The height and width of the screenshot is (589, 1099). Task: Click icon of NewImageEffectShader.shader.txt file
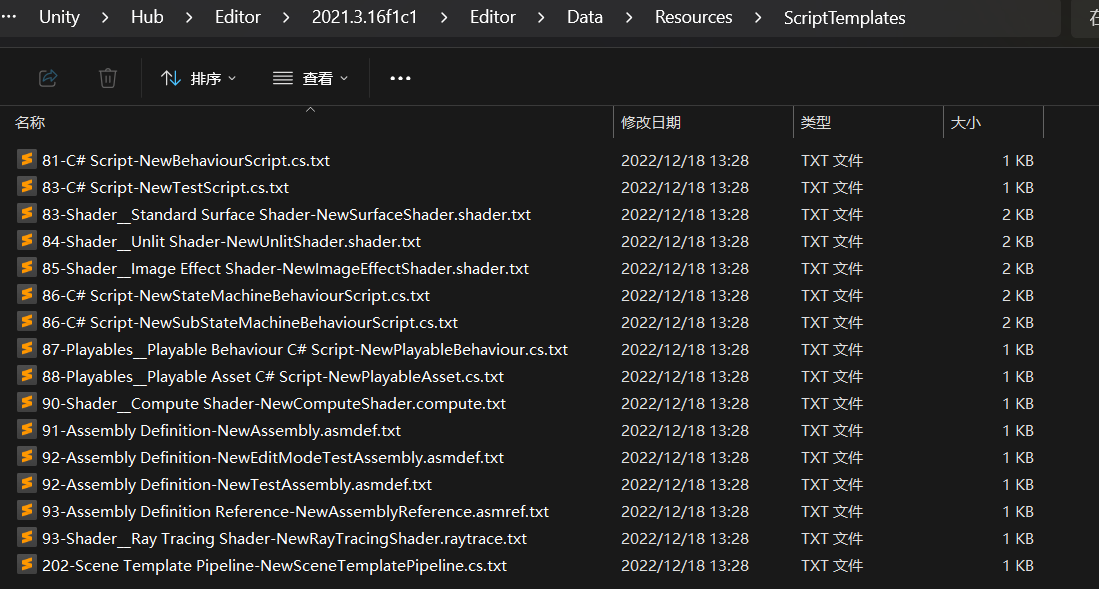coord(27,267)
